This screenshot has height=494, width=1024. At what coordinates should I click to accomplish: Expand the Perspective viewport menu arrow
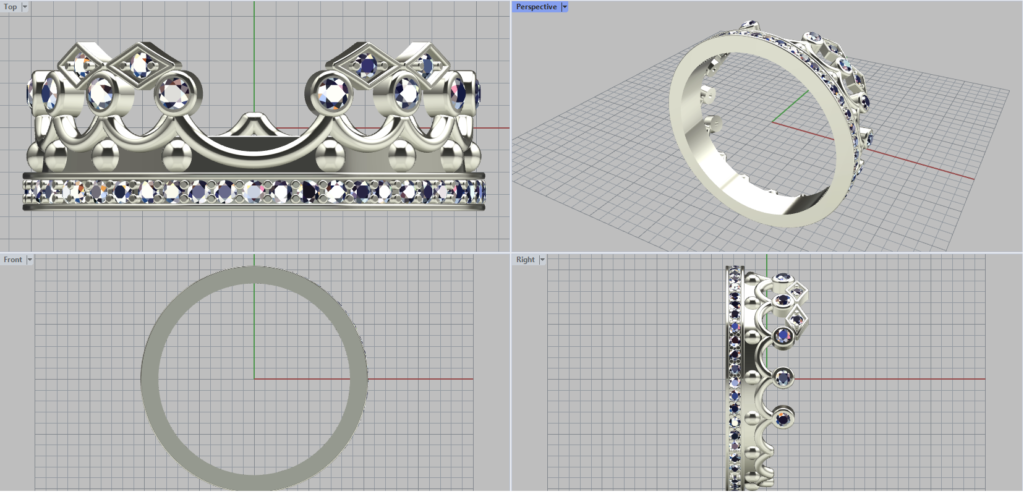coord(565,7)
